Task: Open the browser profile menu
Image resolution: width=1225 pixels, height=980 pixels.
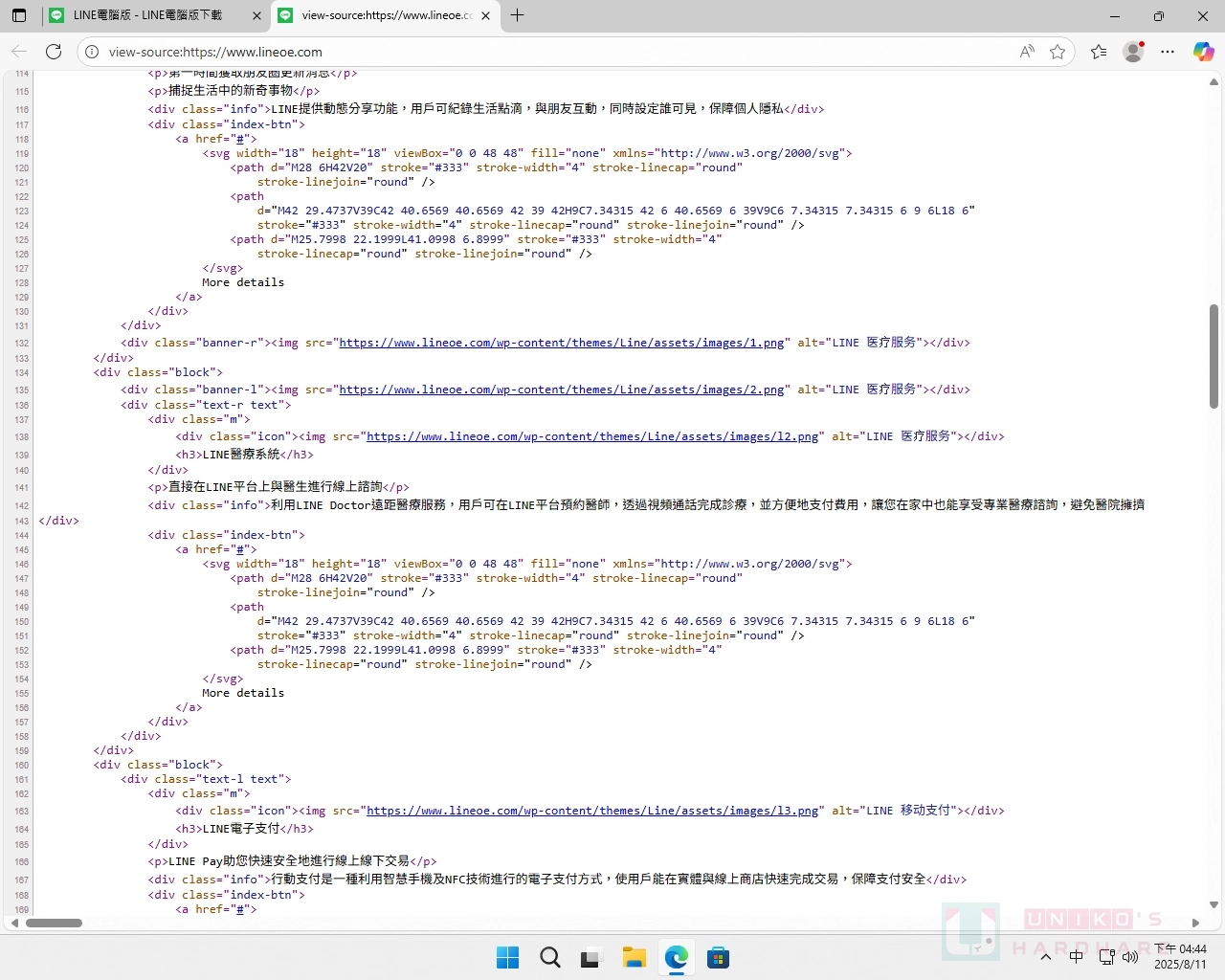Action: pos(1133,52)
